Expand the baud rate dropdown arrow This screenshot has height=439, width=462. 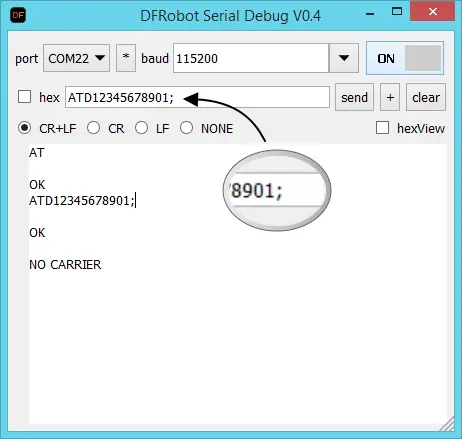[344, 58]
